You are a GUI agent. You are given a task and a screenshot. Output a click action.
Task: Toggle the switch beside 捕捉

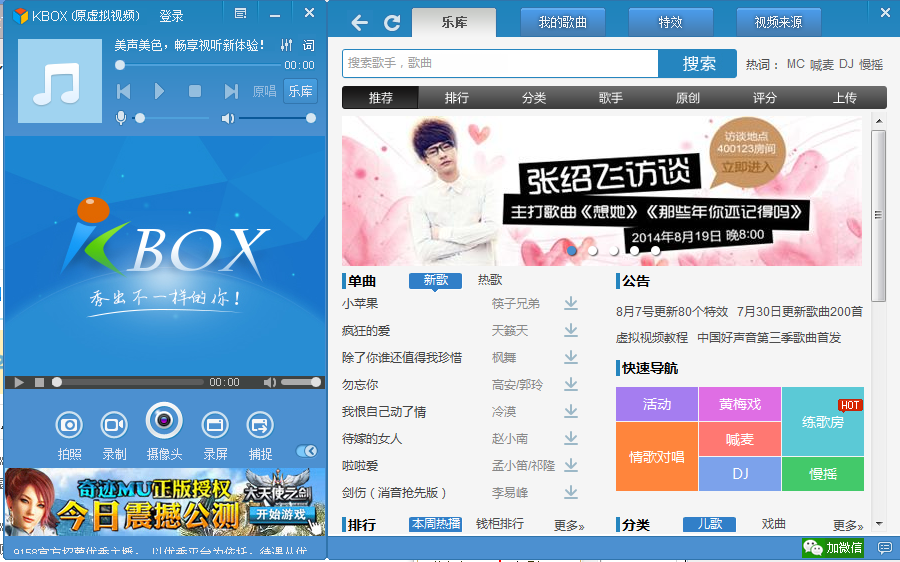tap(307, 451)
